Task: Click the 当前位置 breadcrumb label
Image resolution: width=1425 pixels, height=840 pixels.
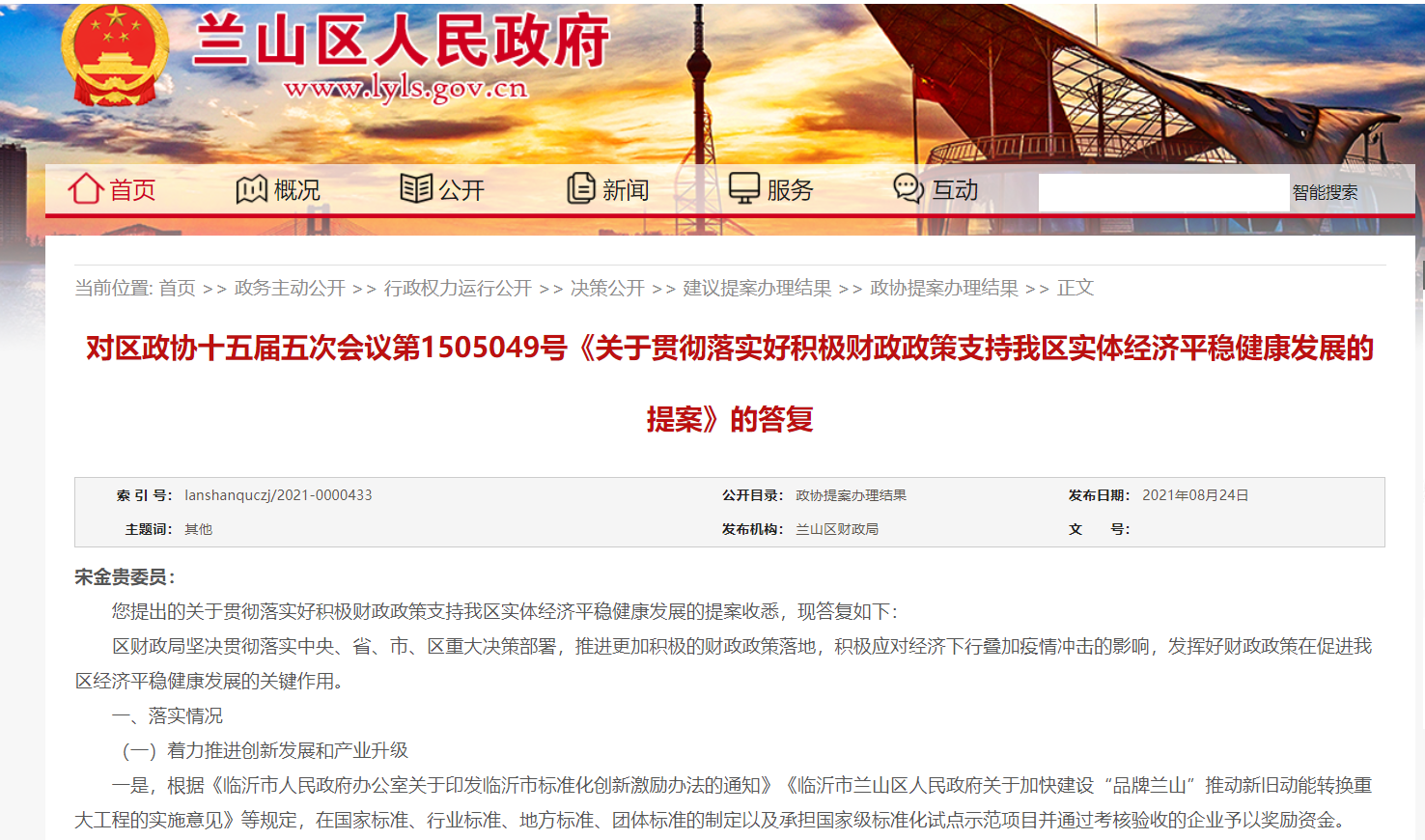Action: tap(112, 288)
